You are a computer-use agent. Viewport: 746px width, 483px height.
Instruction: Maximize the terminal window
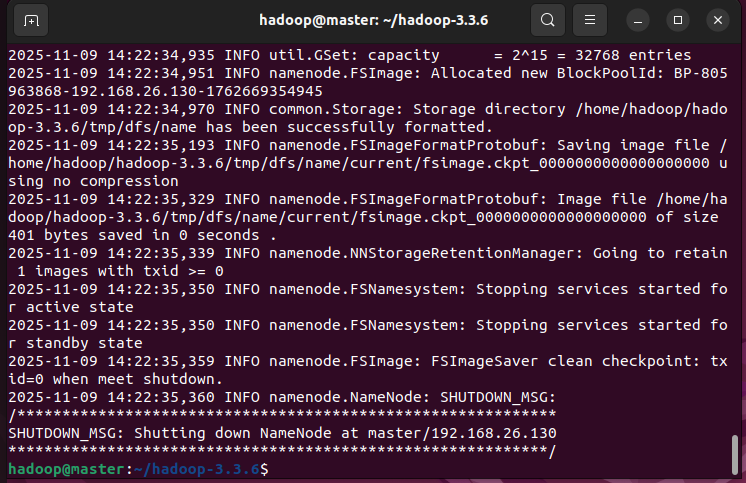pos(677,20)
